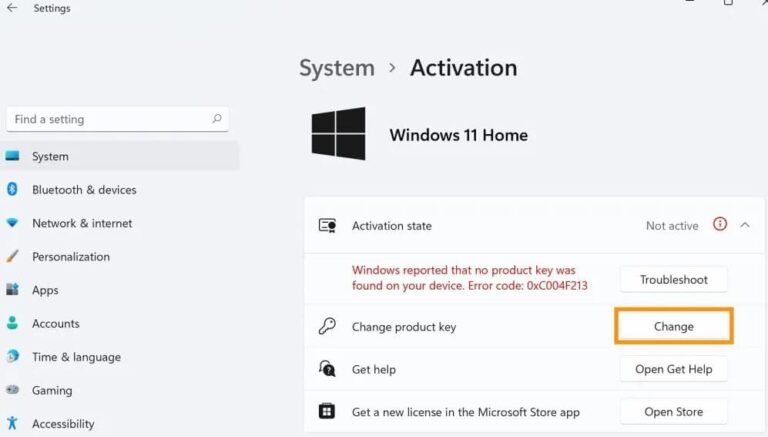
Task: Click the Bluetooth & devices icon
Action: tap(12, 190)
